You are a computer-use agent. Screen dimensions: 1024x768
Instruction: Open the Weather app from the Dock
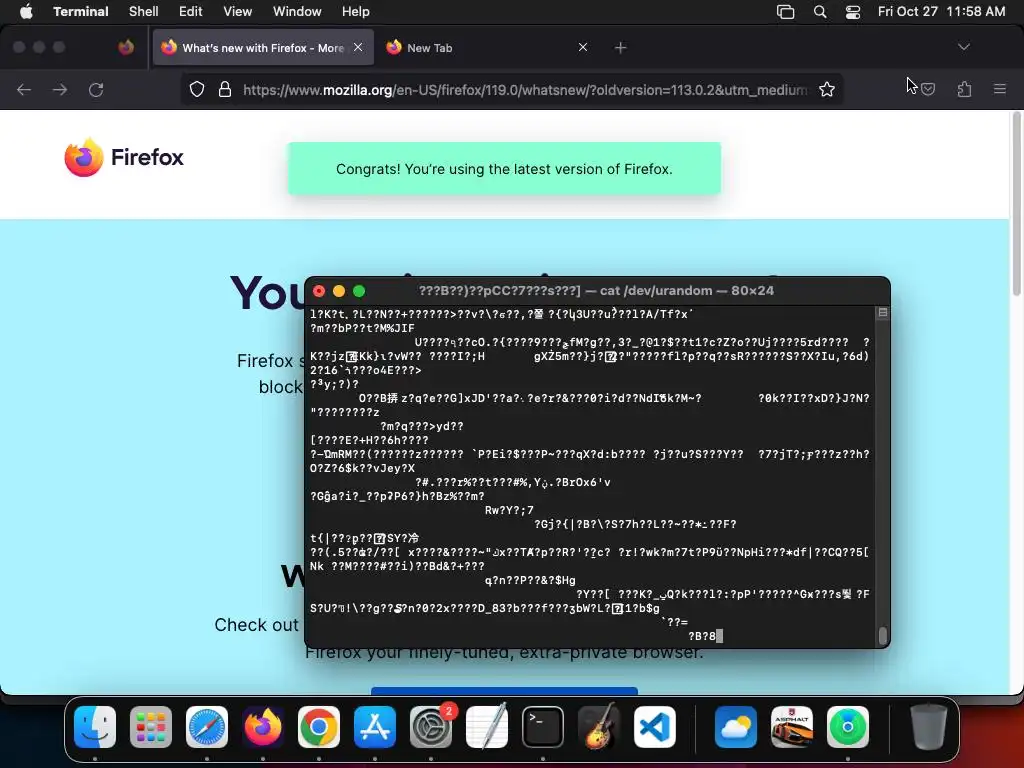(x=736, y=727)
